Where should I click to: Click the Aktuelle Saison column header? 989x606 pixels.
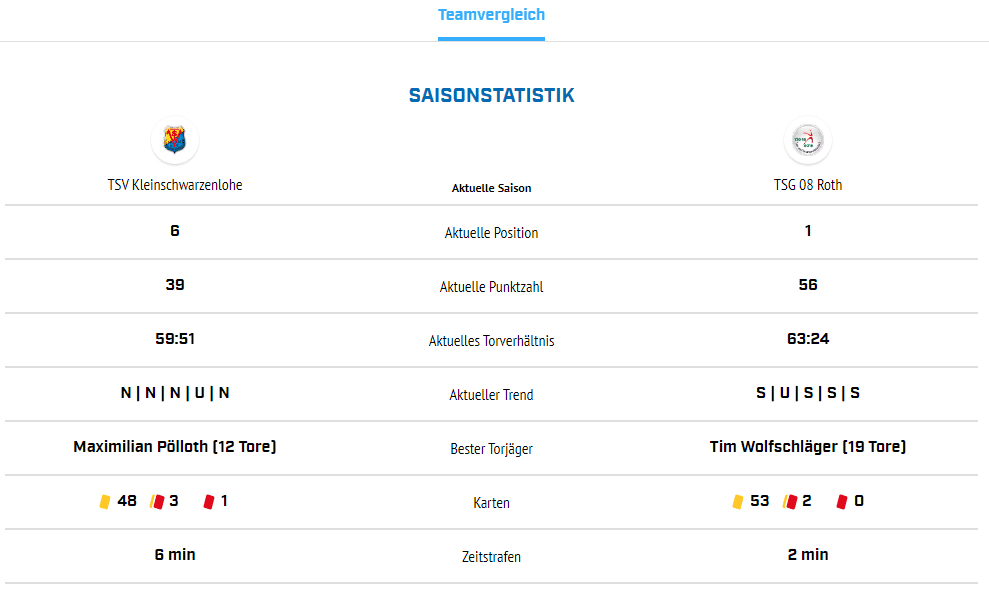pyautogui.click(x=491, y=188)
